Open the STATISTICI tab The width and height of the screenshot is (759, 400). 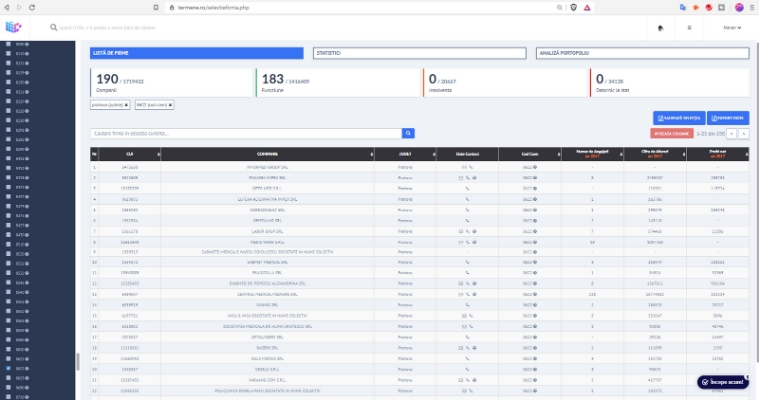[x=420, y=53]
